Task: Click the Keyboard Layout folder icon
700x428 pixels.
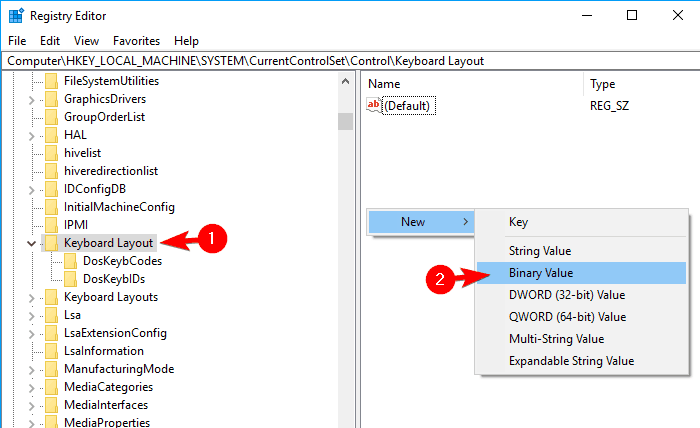Action: 51,243
